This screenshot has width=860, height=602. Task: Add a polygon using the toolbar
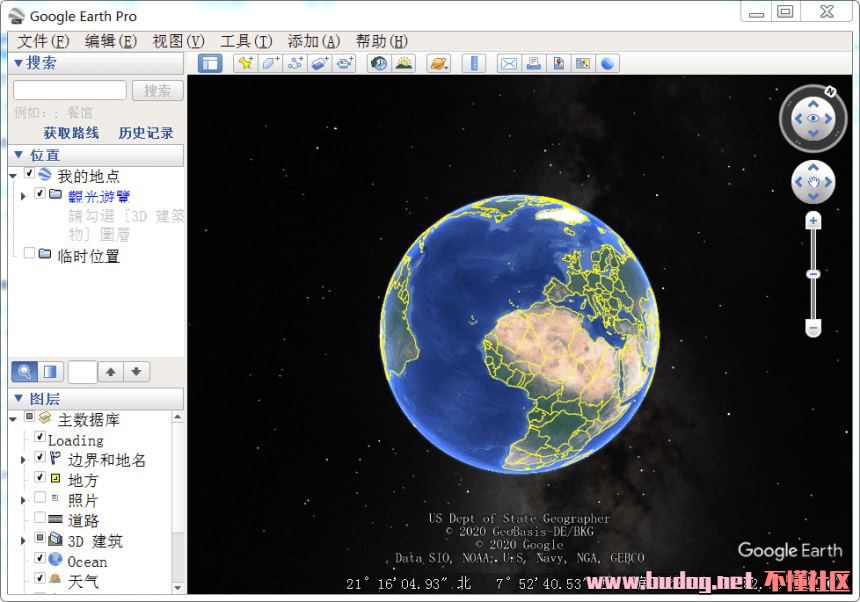(x=270, y=64)
